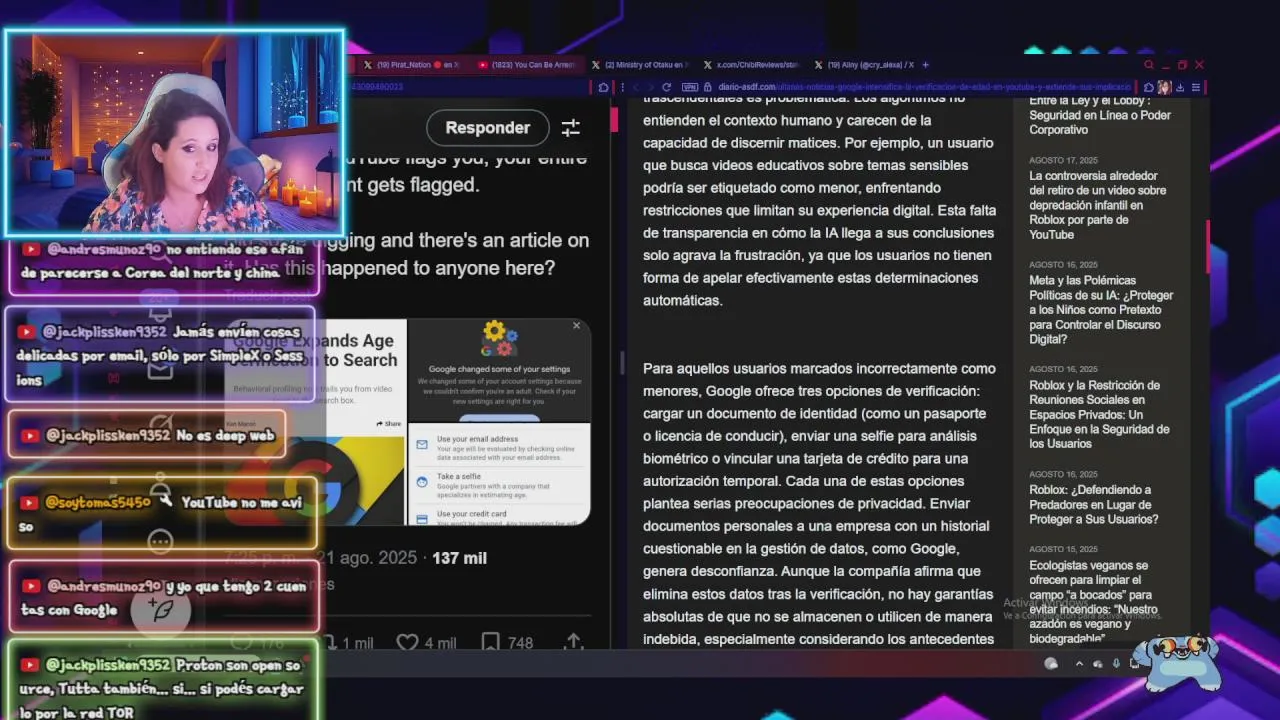Viewport: 1280px width, 720px height.
Task: Open the YouTube Roblox video controversy article
Action: [1098, 205]
